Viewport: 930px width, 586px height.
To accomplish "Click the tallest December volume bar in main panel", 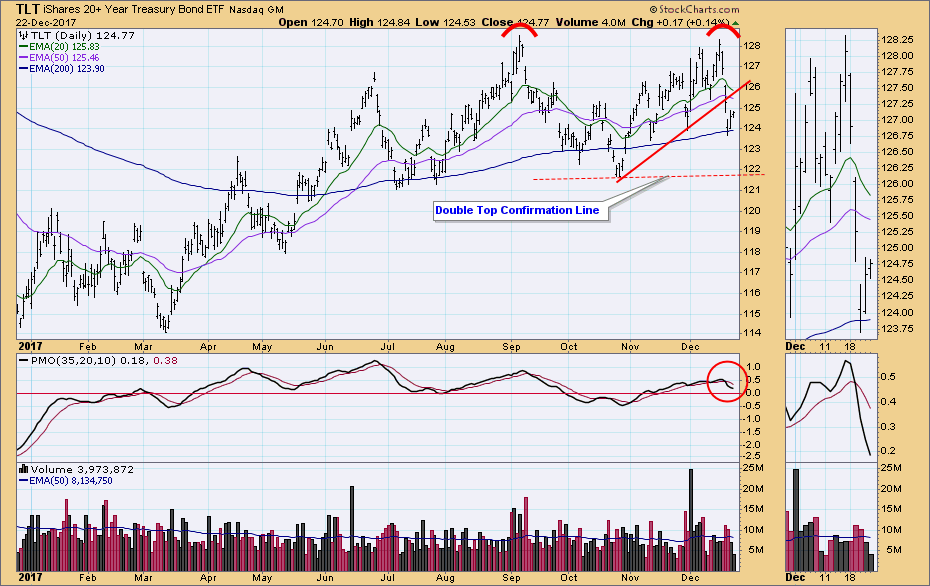I will [690, 520].
